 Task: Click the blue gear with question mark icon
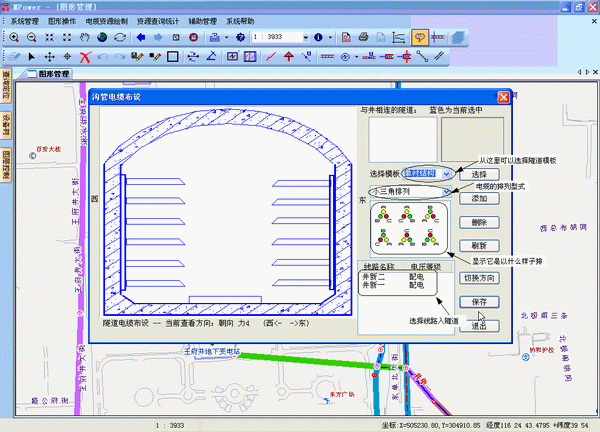[240, 37]
